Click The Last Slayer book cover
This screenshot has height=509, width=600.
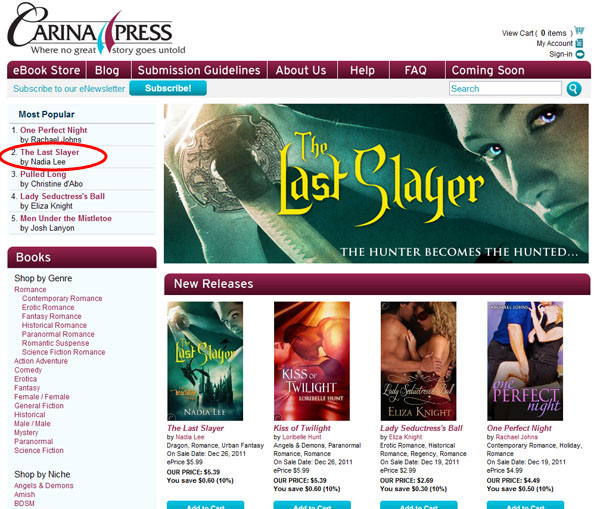point(205,361)
